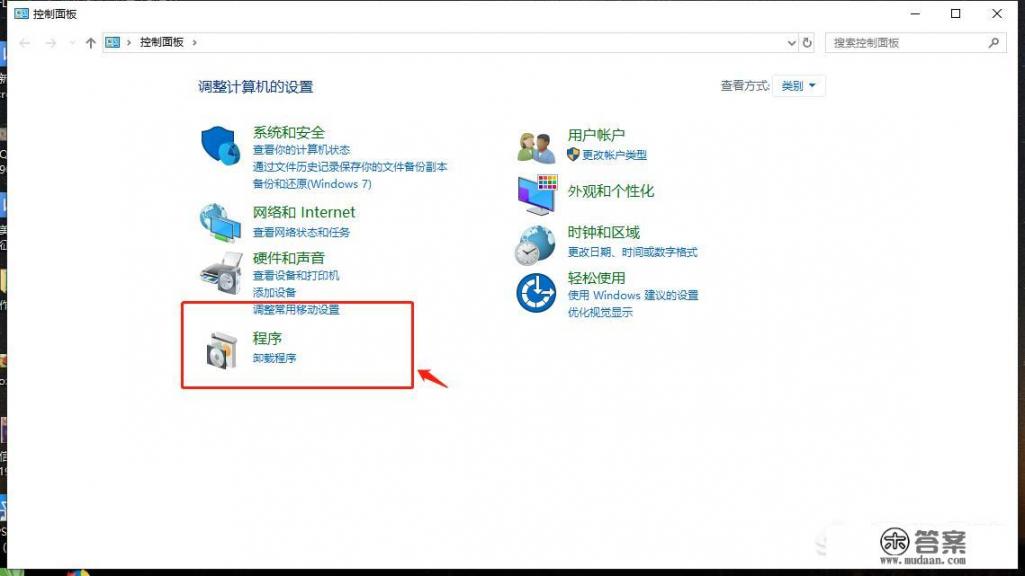Open the 类别 view-by dropdown

click(798, 86)
